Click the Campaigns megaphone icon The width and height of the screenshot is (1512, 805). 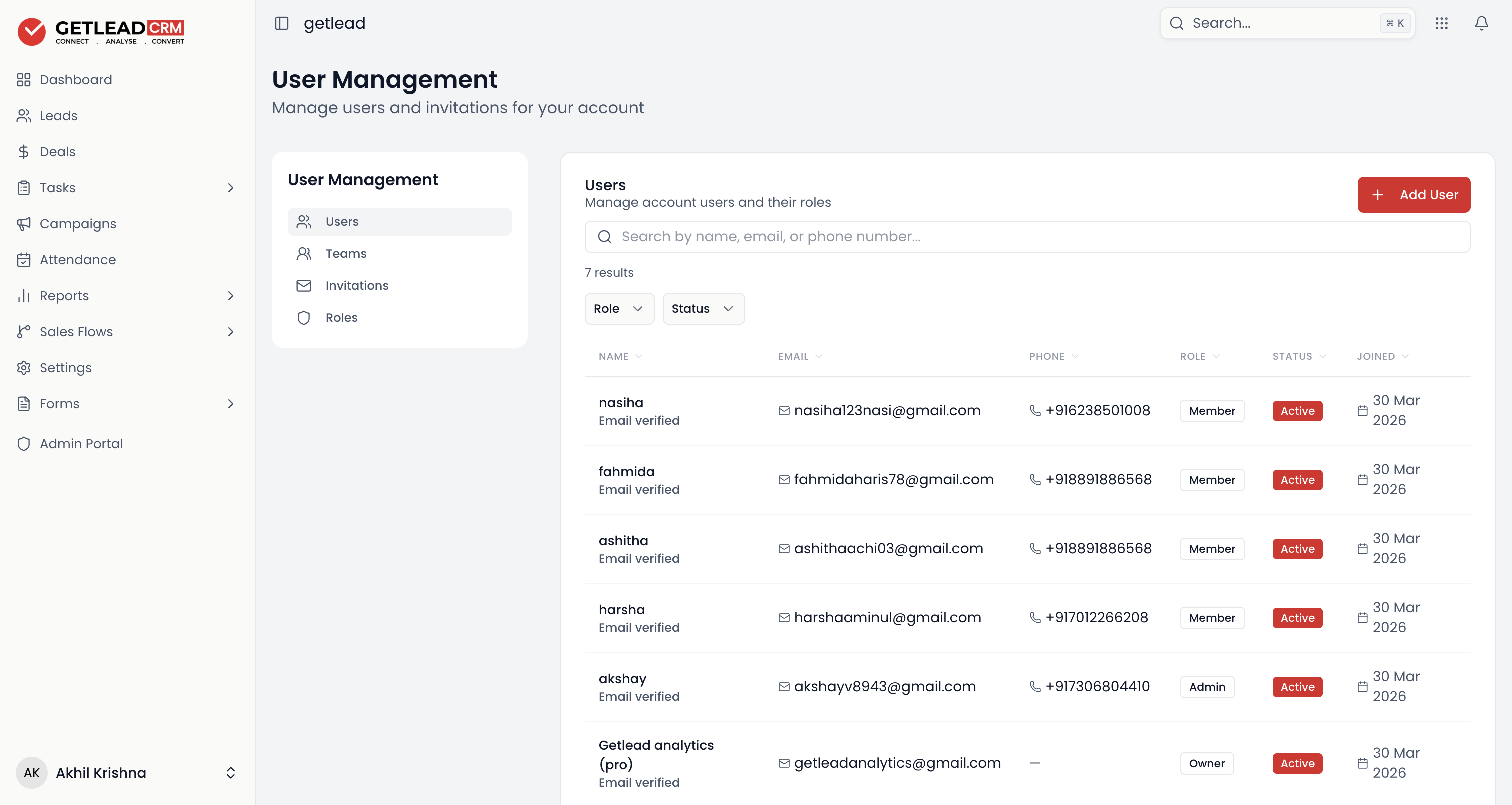24,223
